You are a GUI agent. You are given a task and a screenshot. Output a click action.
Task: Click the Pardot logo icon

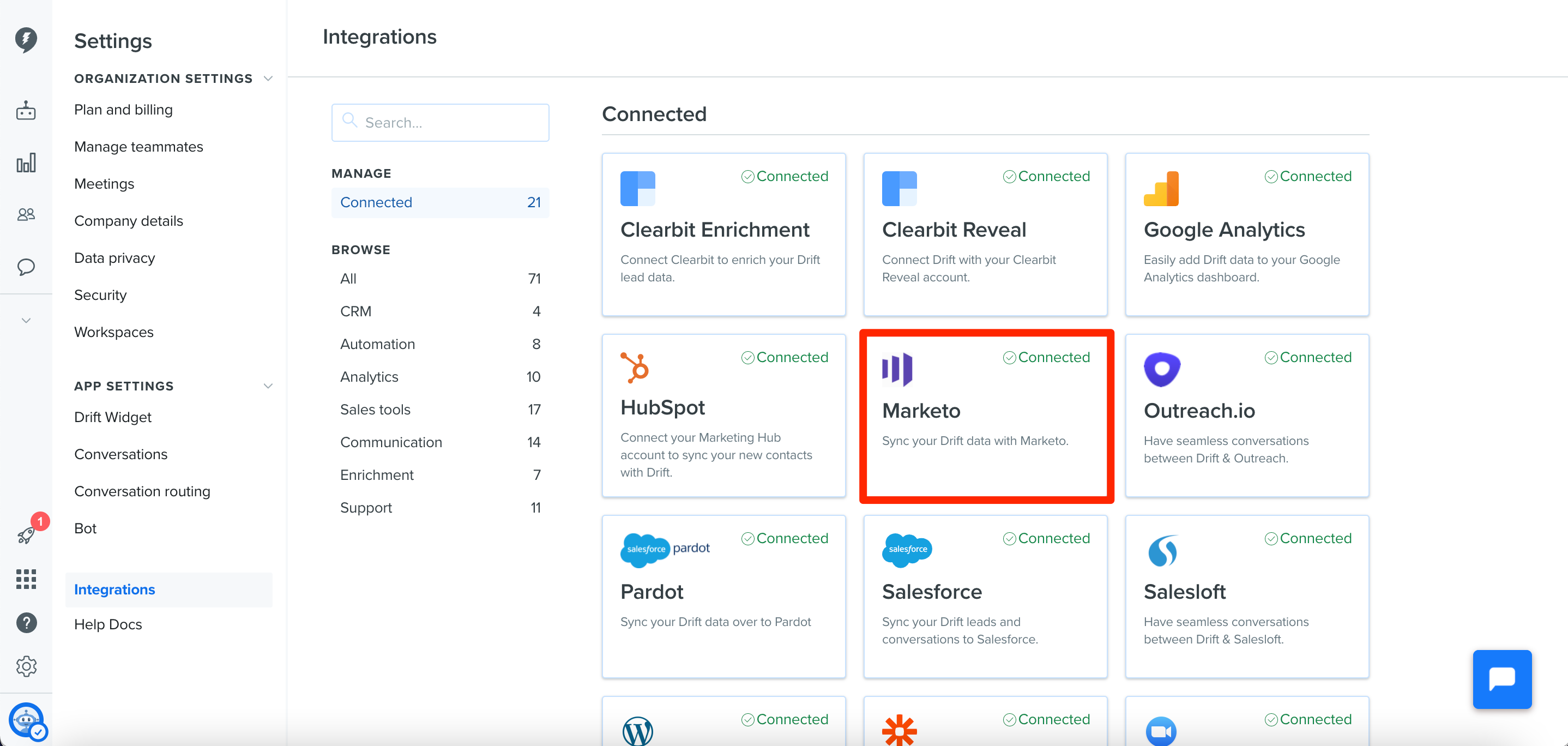665,550
